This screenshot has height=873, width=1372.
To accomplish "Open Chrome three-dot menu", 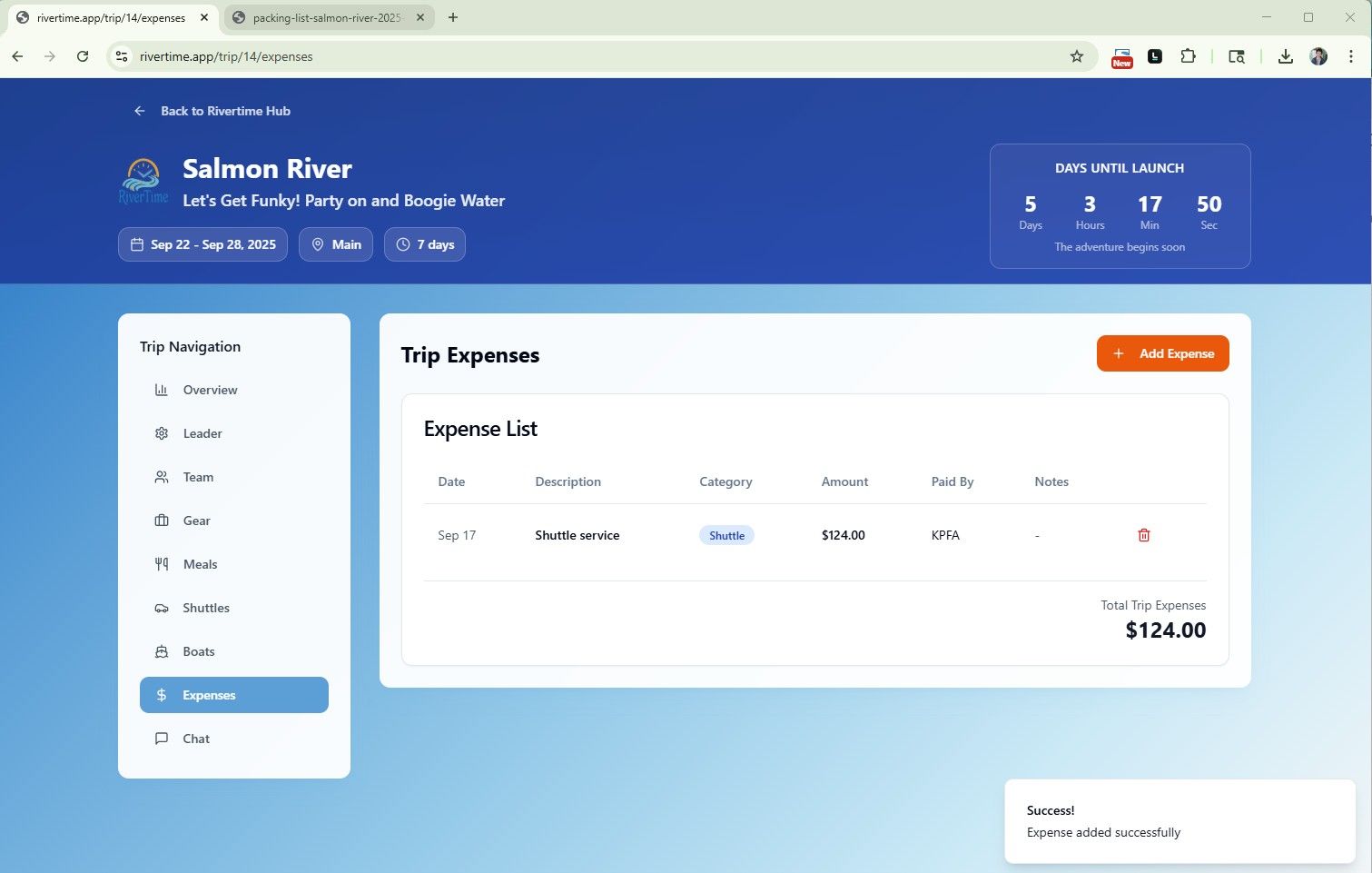I will click(x=1350, y=56).
